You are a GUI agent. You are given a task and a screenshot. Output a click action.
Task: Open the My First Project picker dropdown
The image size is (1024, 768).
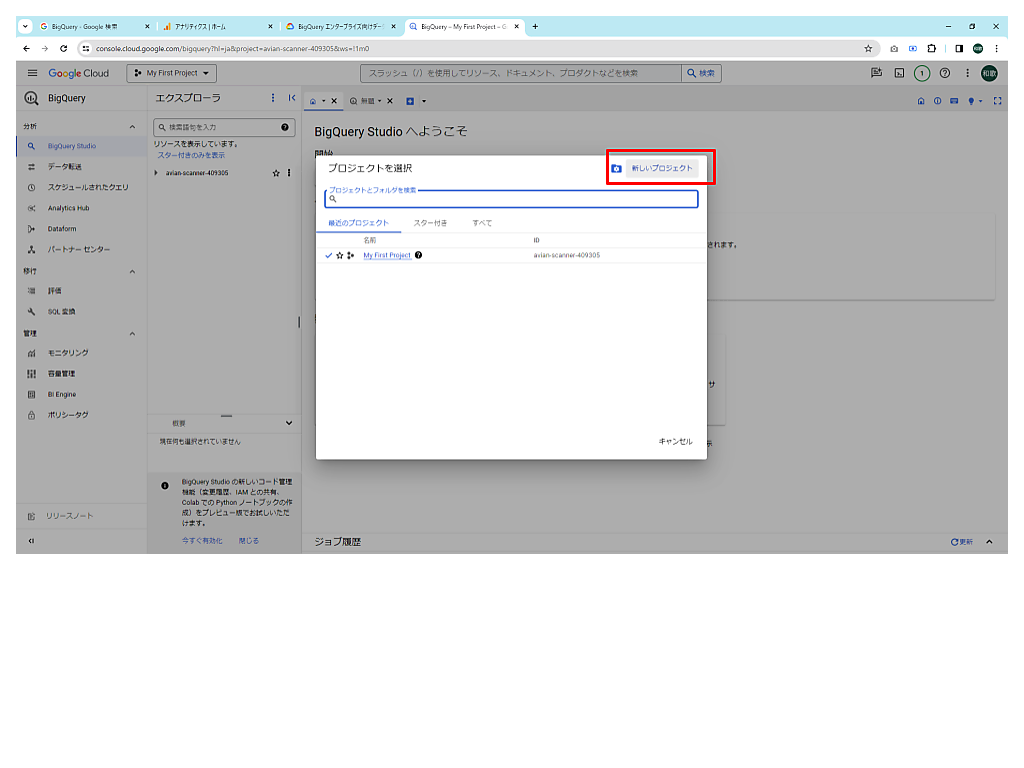point(172,73)
